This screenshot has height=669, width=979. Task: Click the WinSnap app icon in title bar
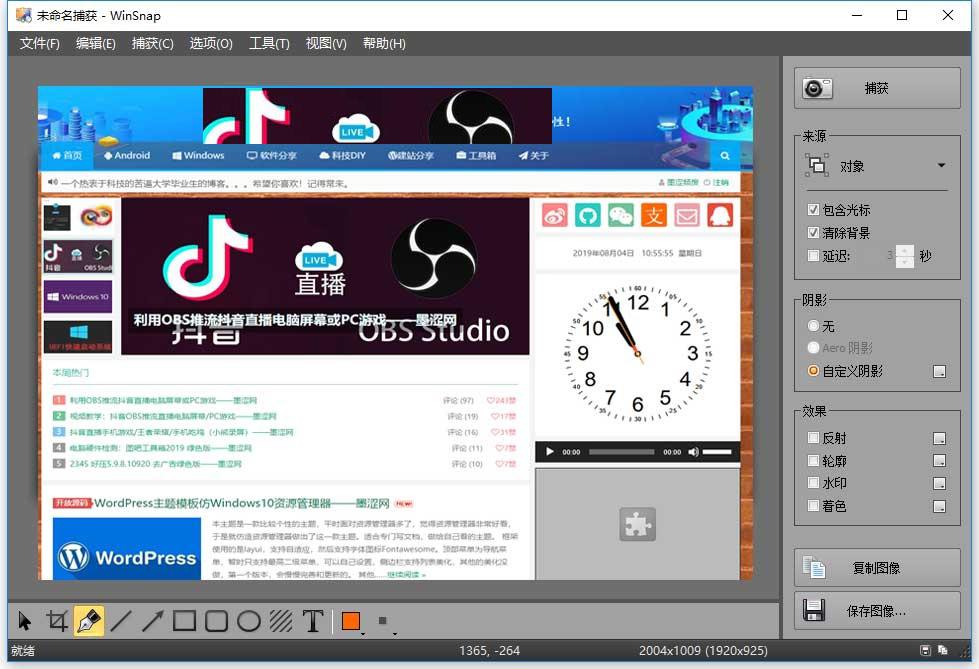coord(24,15)
